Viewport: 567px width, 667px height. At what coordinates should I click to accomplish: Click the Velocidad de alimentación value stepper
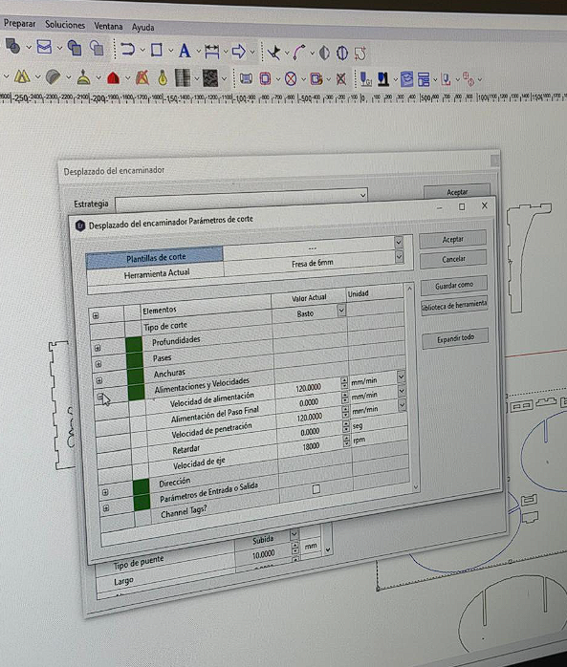tap(344, 383)
